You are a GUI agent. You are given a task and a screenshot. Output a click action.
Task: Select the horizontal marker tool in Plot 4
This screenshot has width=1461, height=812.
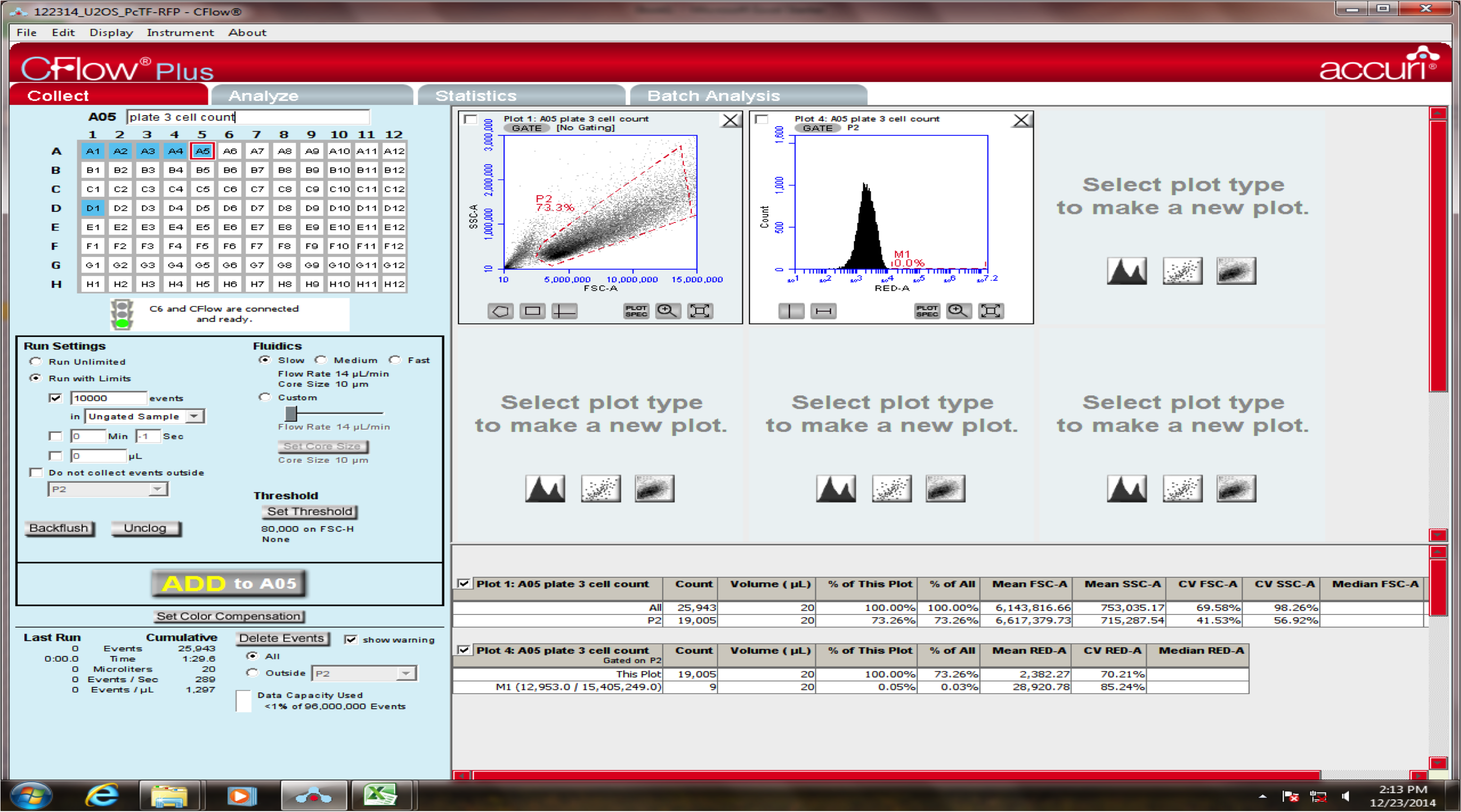pos(823,311)
